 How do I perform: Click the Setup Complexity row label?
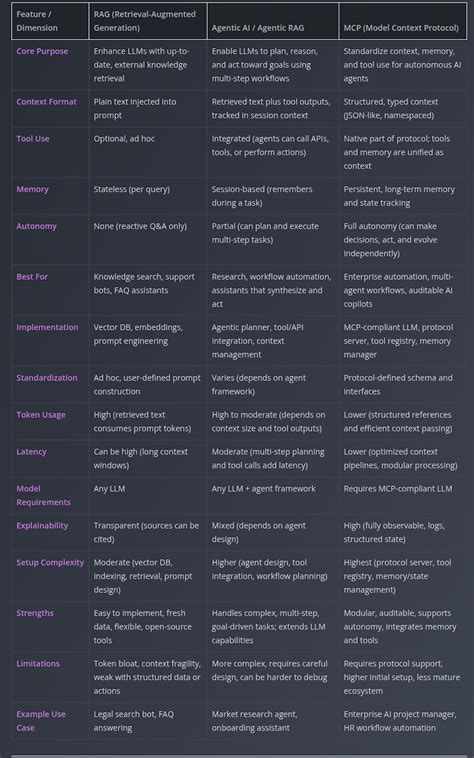click(x=50, y=562)
